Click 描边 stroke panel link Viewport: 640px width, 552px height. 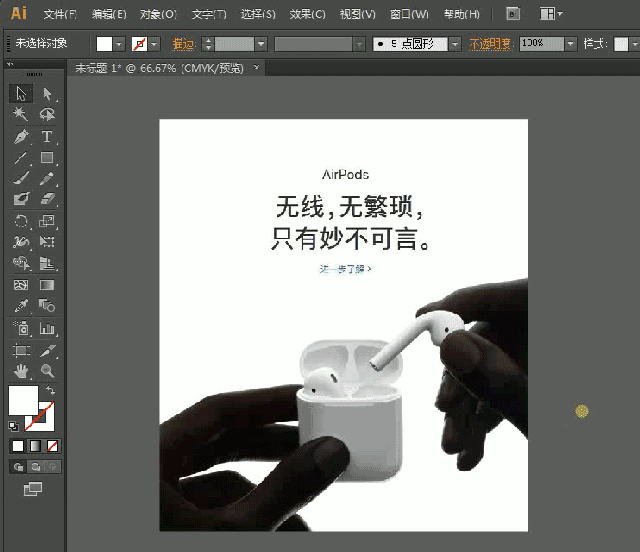click(184, 44)
